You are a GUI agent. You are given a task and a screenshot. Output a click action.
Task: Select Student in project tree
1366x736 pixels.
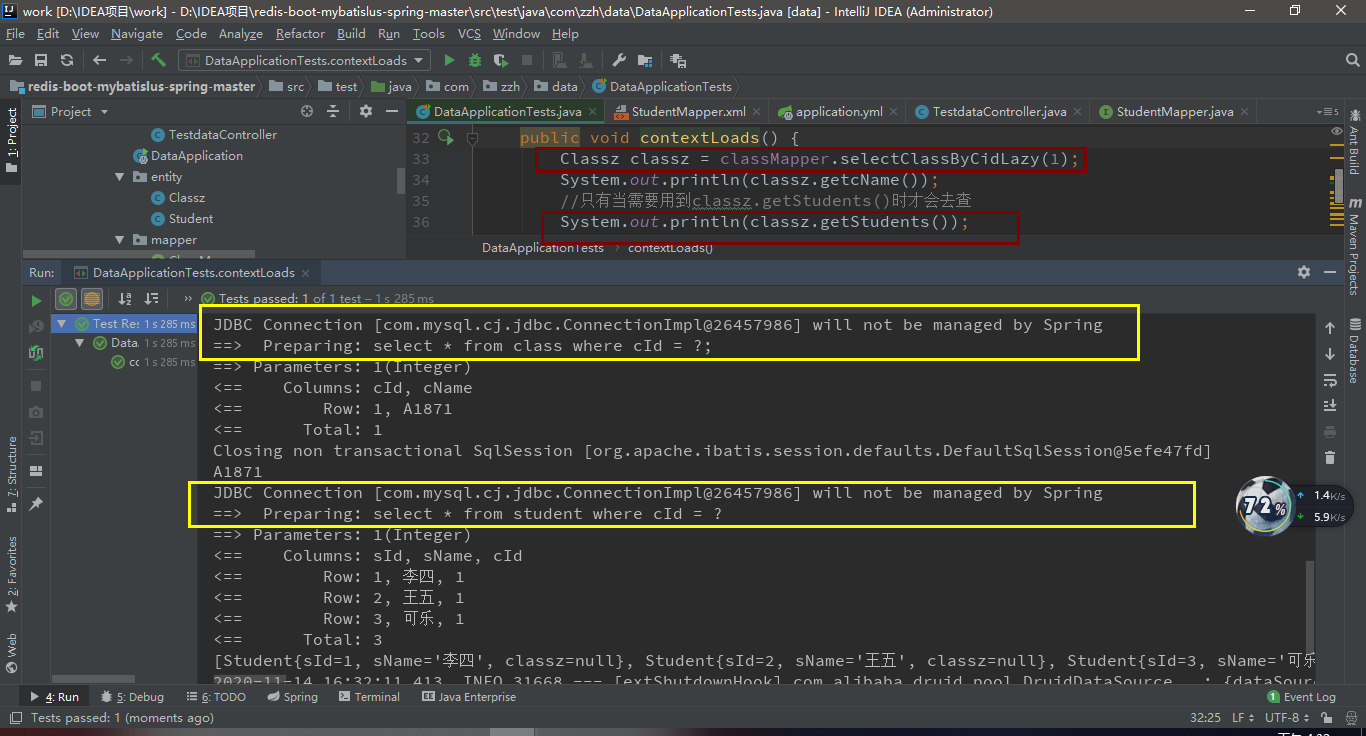(x=190, y=219)
